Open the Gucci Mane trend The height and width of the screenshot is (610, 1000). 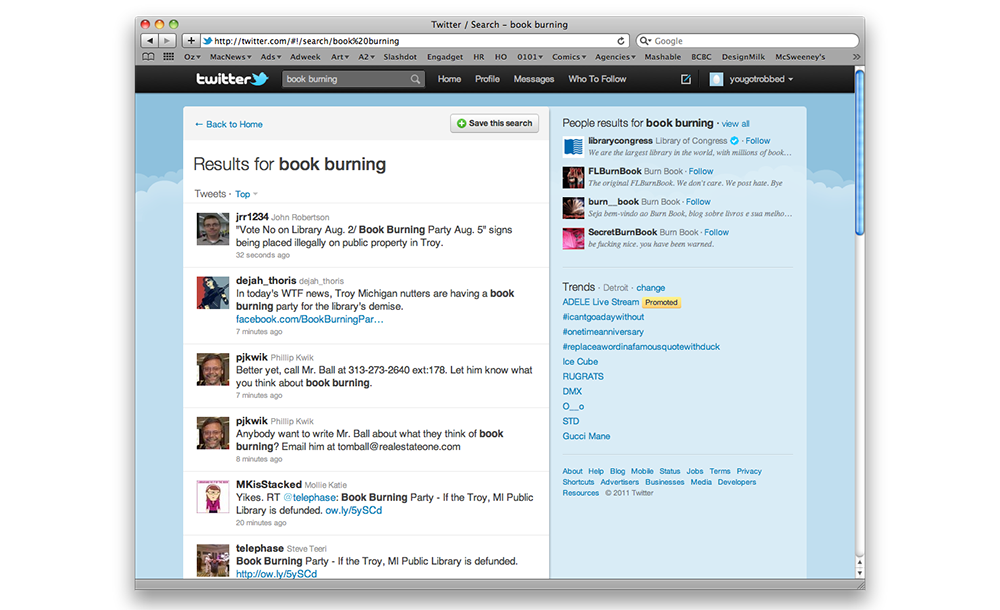(x=586, y=436)
